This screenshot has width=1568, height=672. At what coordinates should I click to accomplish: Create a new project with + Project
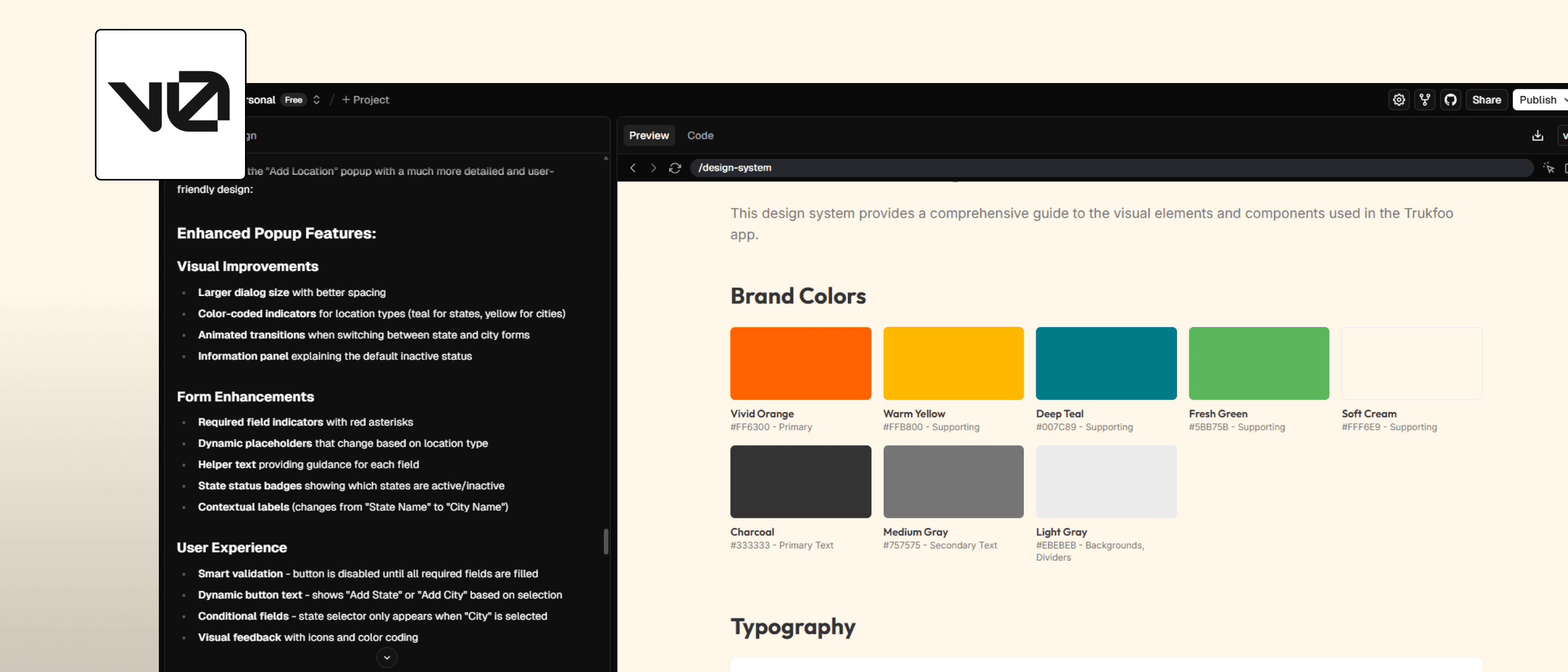click(365, 99)
